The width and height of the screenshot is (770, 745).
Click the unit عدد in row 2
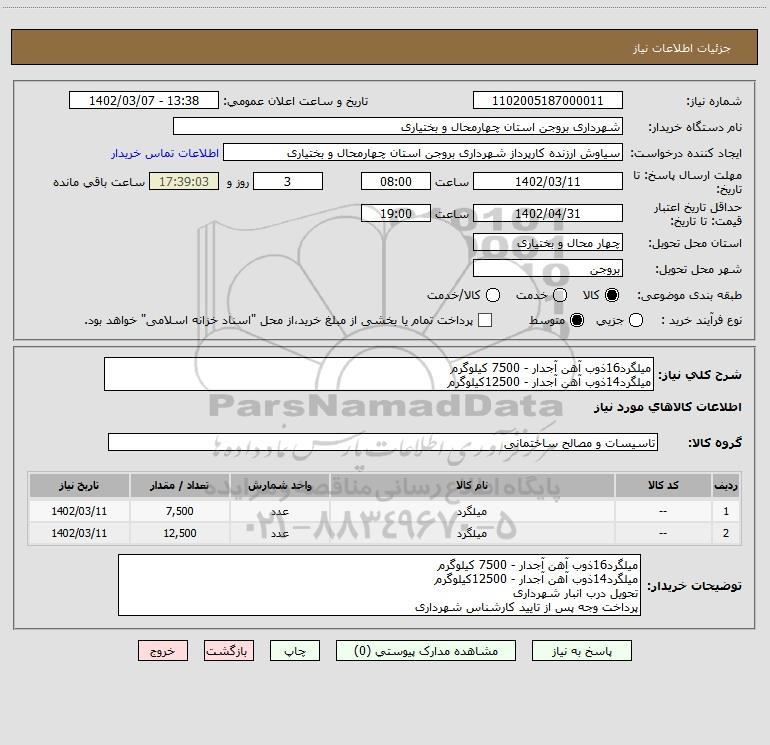pos(279,533)
